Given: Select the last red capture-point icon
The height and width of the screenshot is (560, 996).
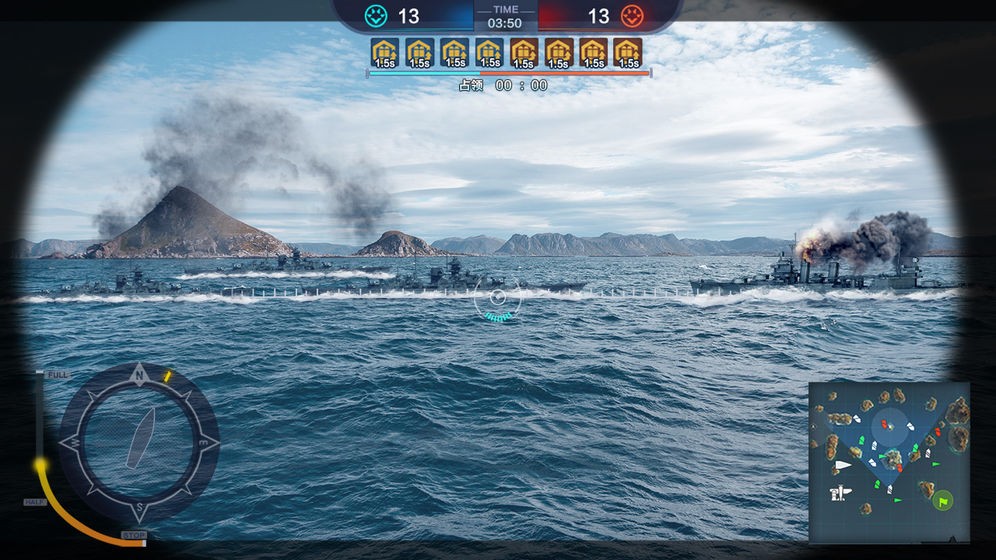Looking at the screenshot, I should (x=627, y=53).
